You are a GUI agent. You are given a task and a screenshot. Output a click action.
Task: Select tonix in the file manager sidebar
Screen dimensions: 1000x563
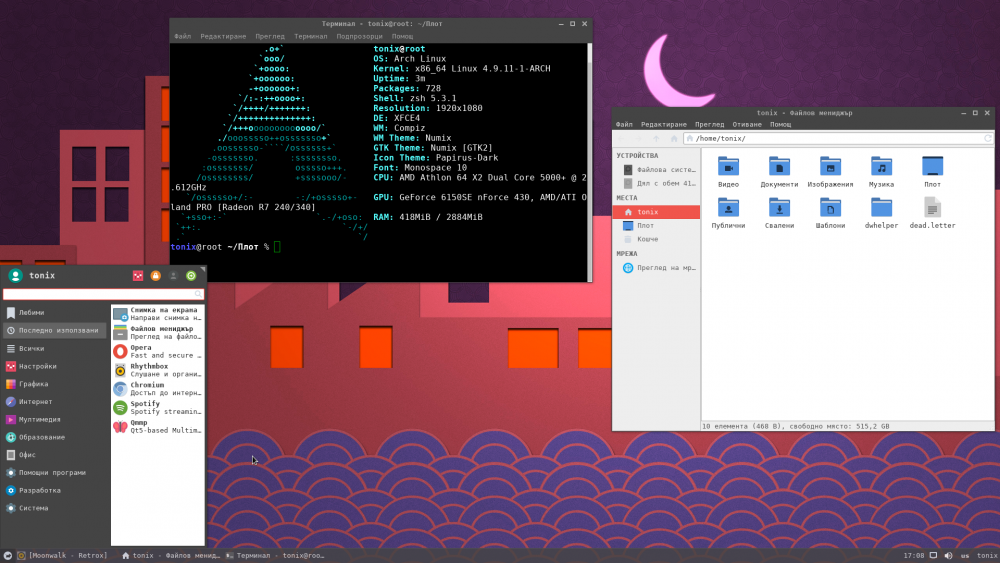pos(656,212)
